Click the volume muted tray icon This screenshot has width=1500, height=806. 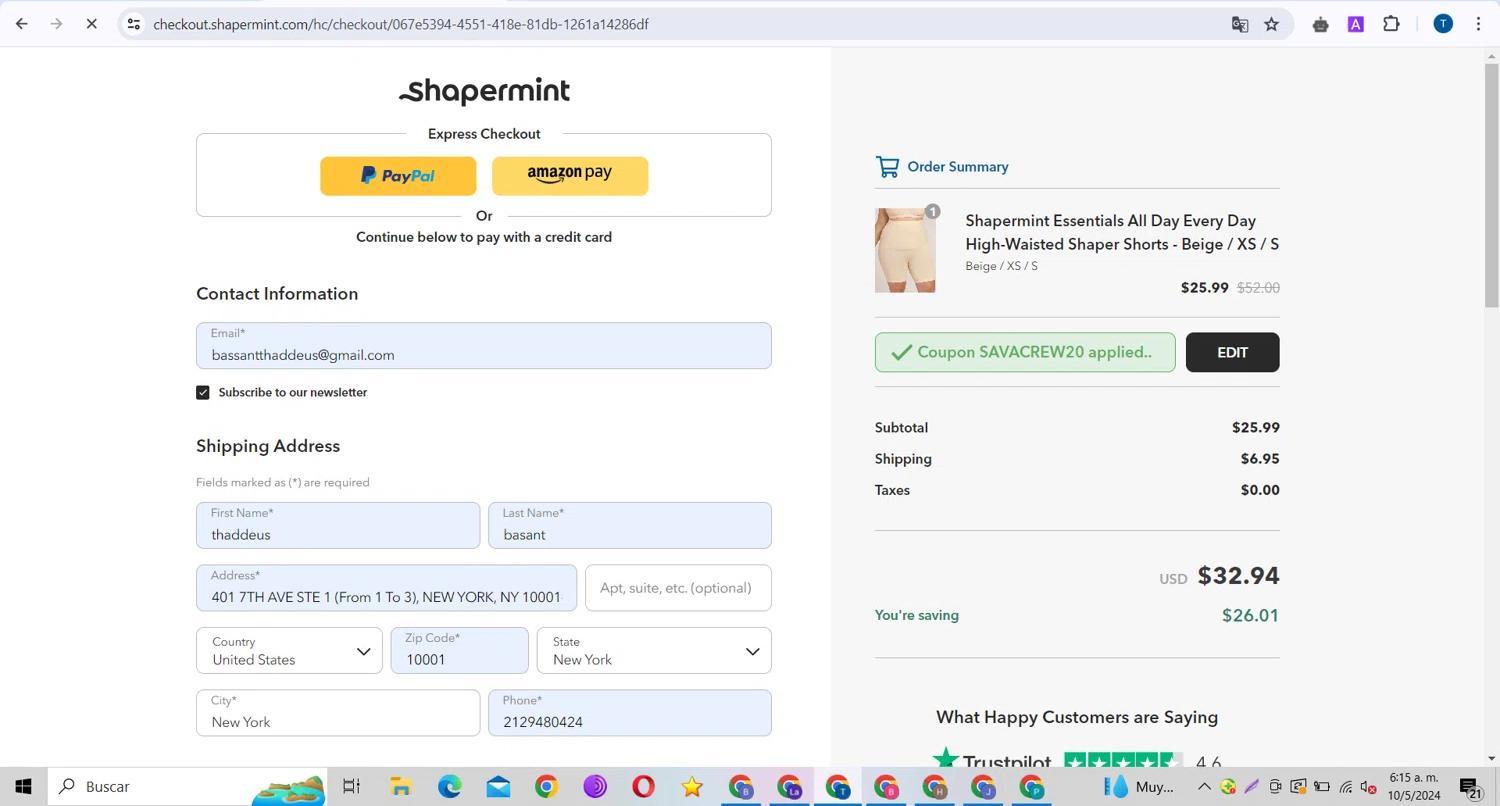click(1369, 787)
